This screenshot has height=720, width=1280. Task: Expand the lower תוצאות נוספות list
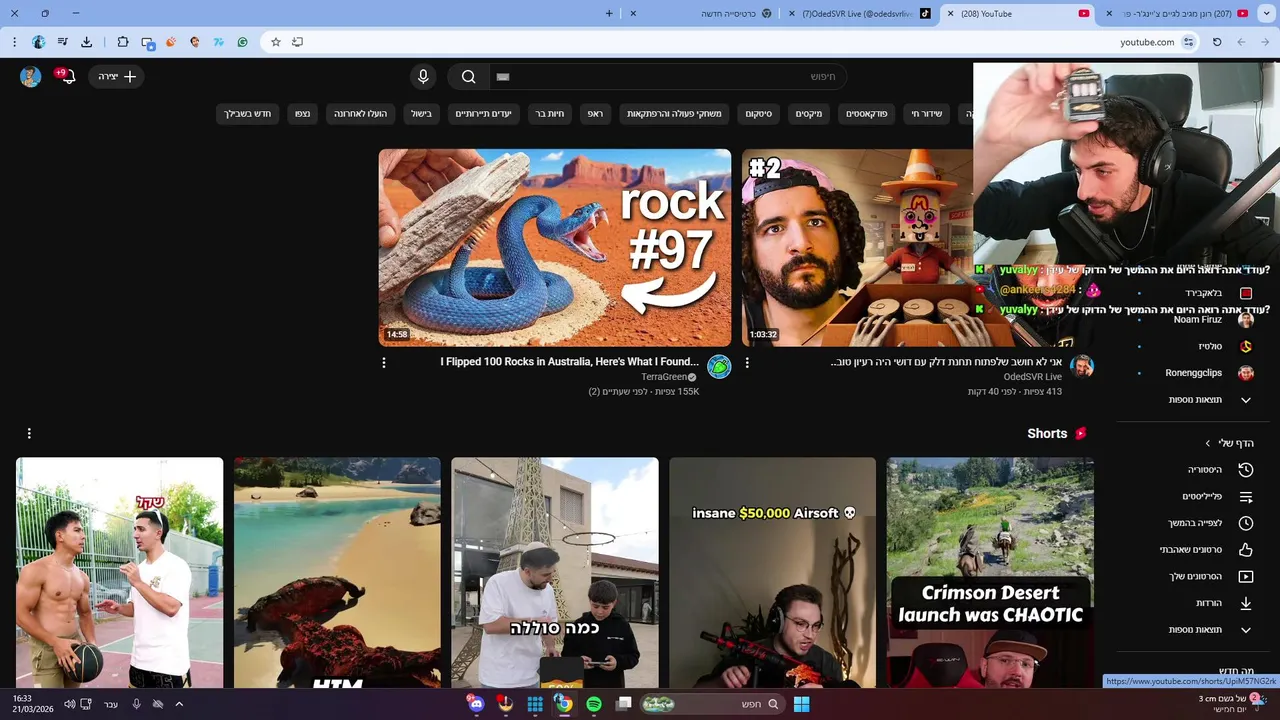pyautogui.click(x=1197, y=630)
